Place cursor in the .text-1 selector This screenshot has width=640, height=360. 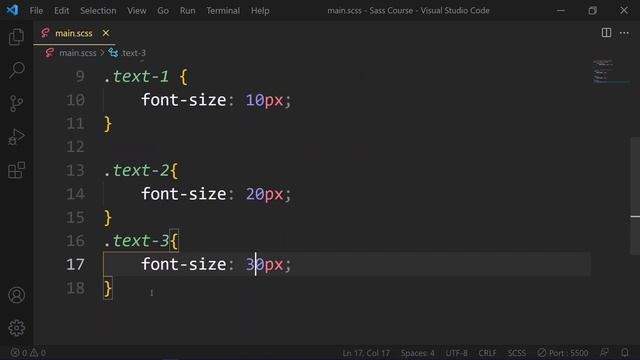pyautogui.click(x=136, y=76)
